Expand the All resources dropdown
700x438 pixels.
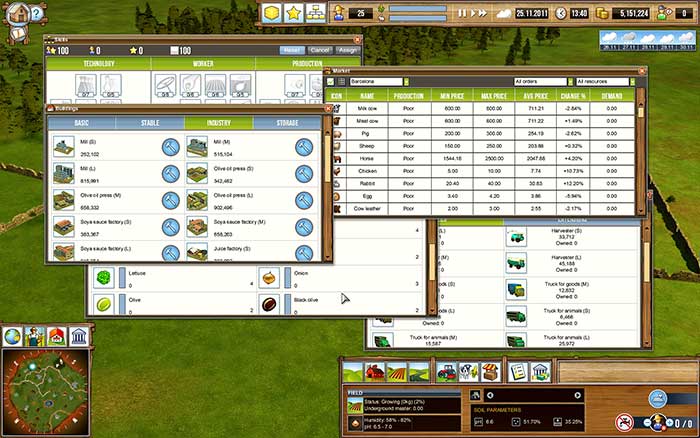tap(603, 82)
